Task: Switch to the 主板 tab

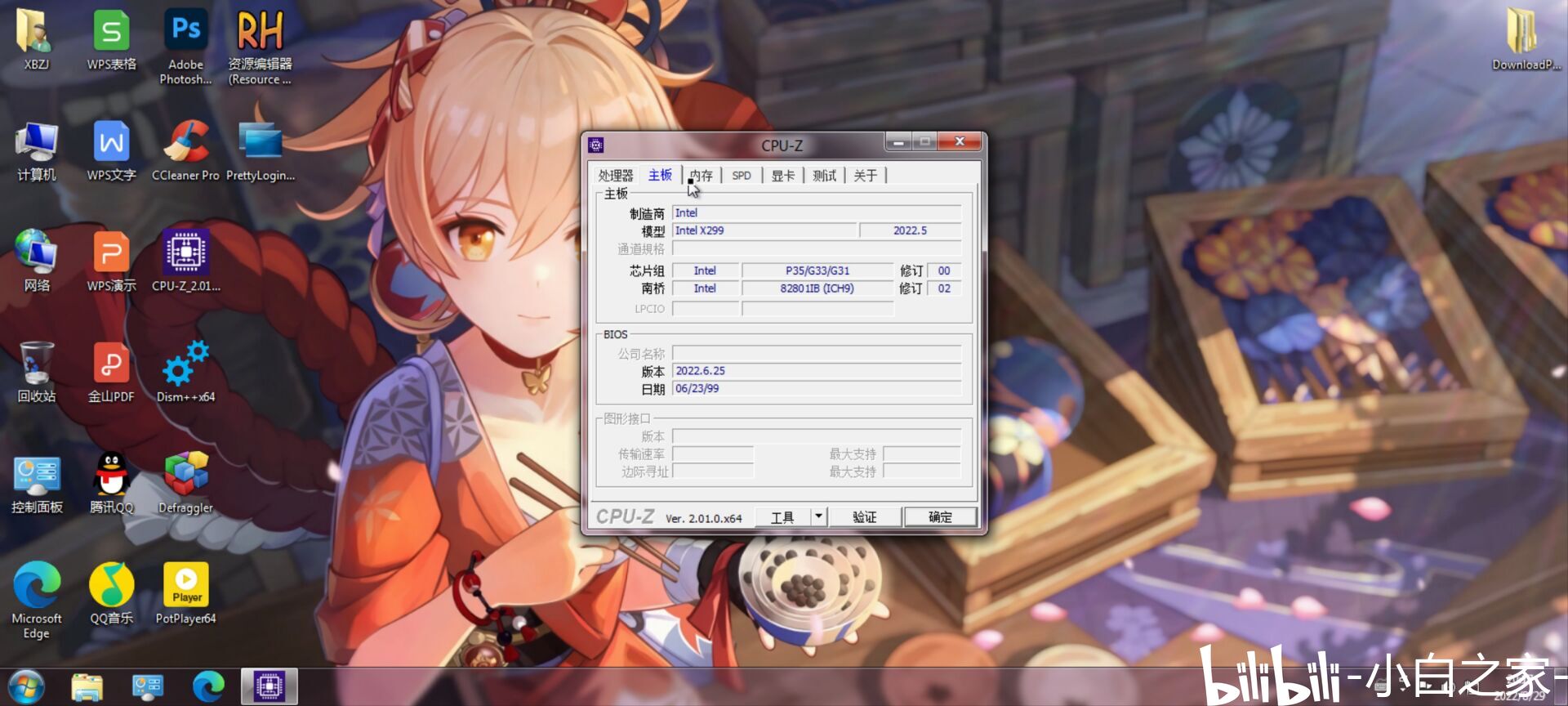Action: click(x=660, y=175)
